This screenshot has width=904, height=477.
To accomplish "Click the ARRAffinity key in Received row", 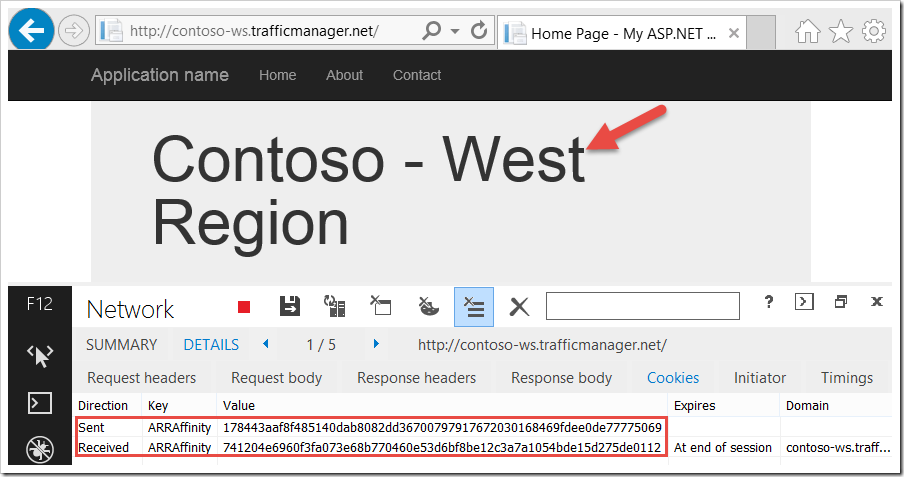I will [x=179, y=448].
